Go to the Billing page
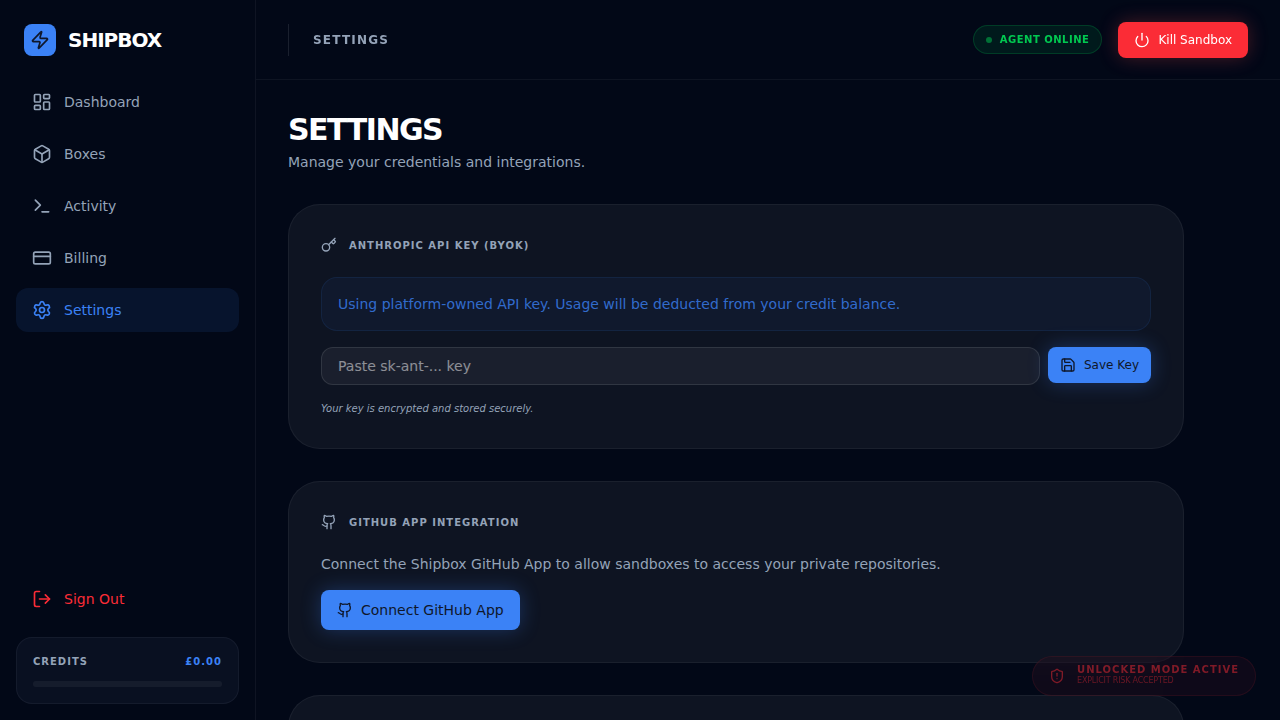The image size is (1280, 720). pyautogui.click(x=86, y=258)
